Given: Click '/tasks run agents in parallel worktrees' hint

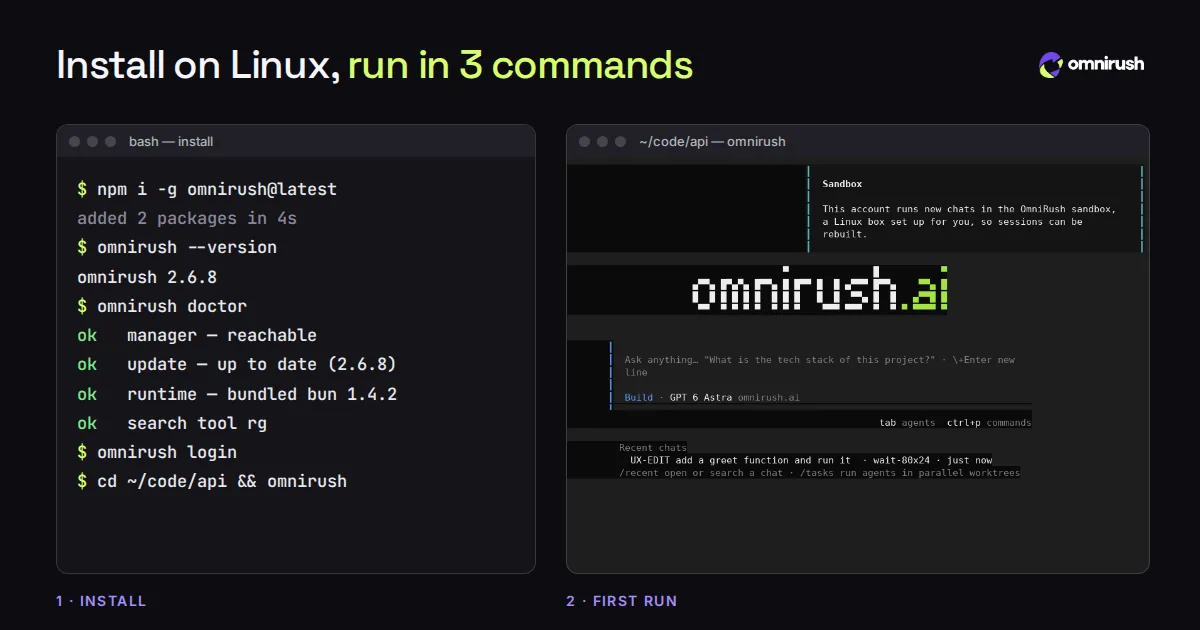Looking at the screenshot, I should click(908, 472).
